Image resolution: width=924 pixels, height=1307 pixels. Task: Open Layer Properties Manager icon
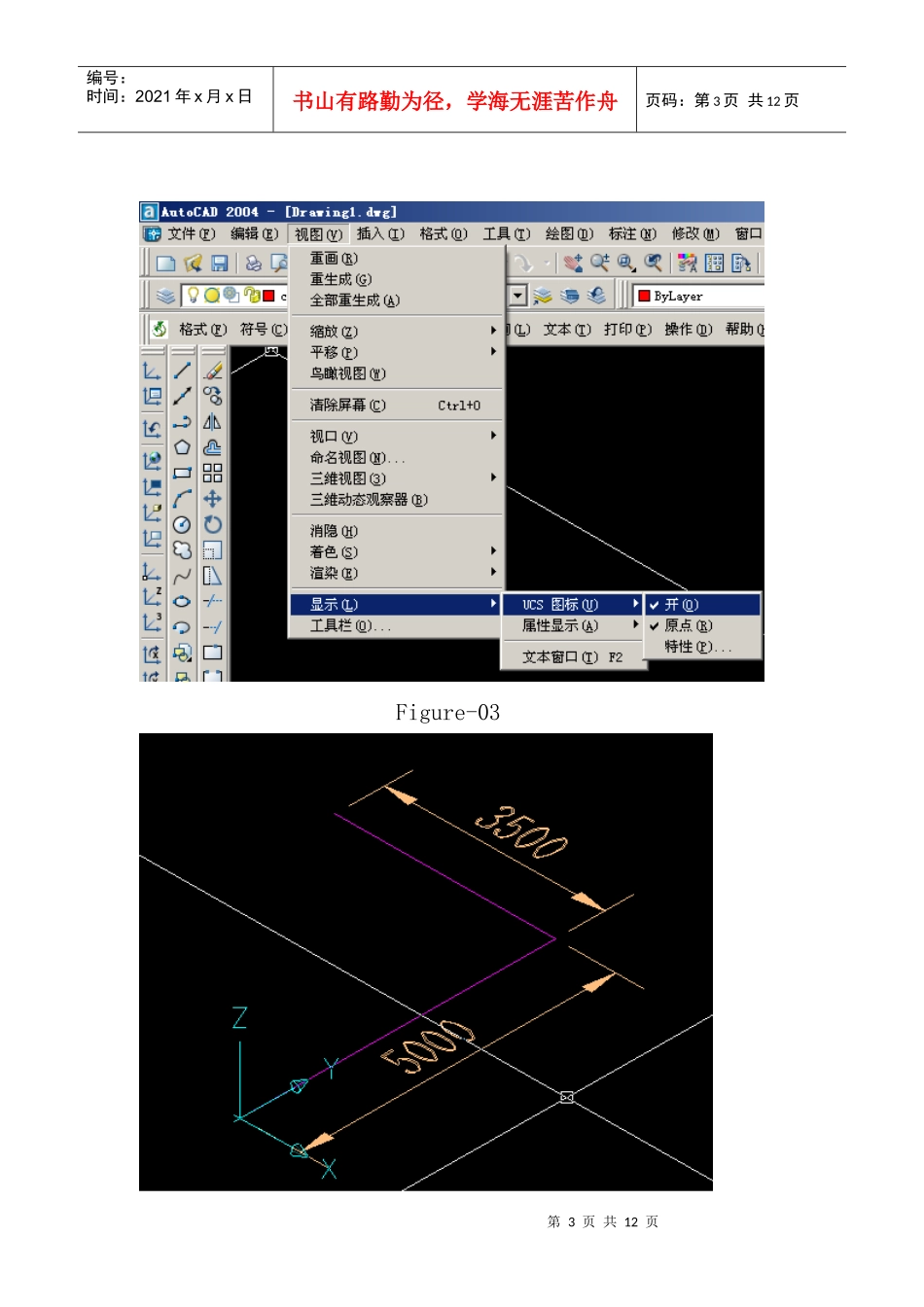(165, 296)
